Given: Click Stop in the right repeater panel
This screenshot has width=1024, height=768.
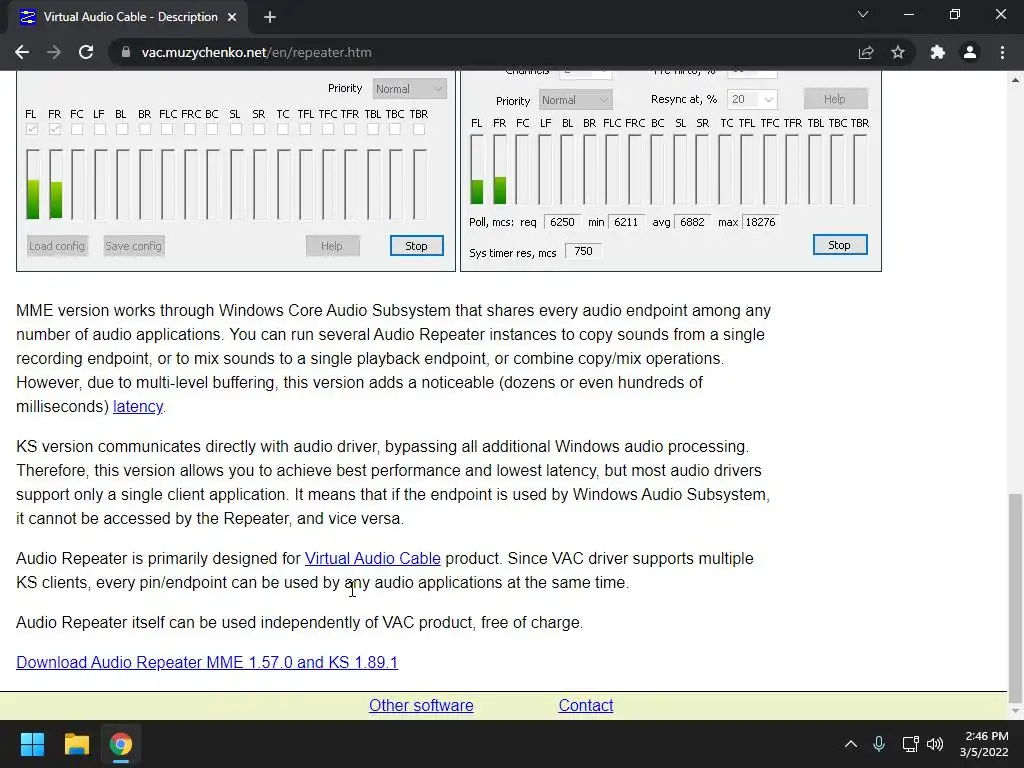Looking at the screenshot, I should [x=840, y=245].
